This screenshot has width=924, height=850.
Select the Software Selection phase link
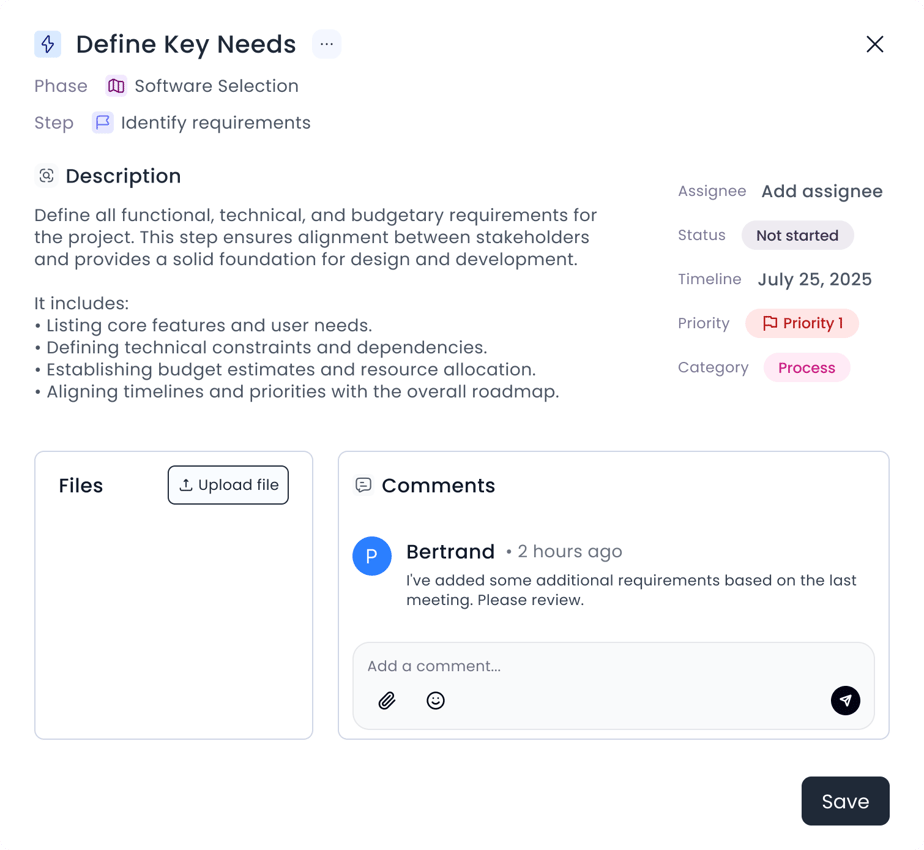[216, 86]
